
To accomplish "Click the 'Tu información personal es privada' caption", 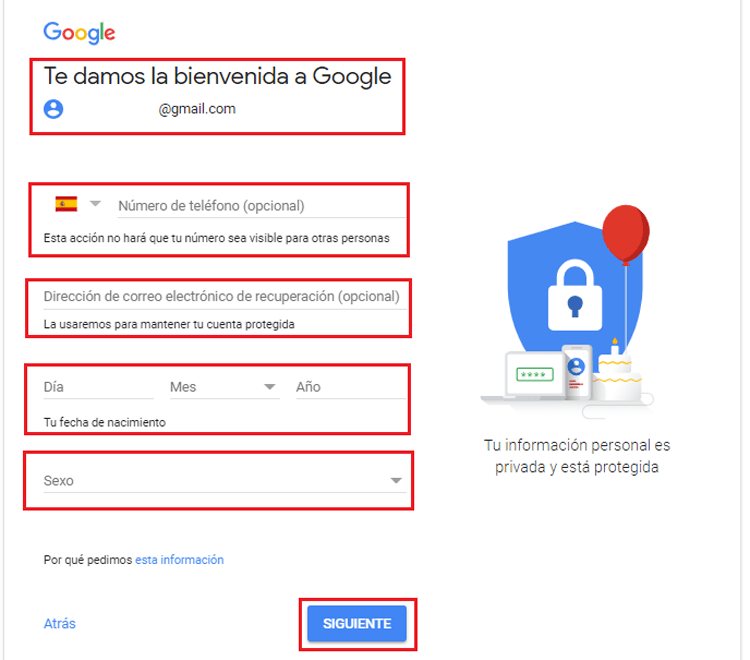I will pos(577,456).
